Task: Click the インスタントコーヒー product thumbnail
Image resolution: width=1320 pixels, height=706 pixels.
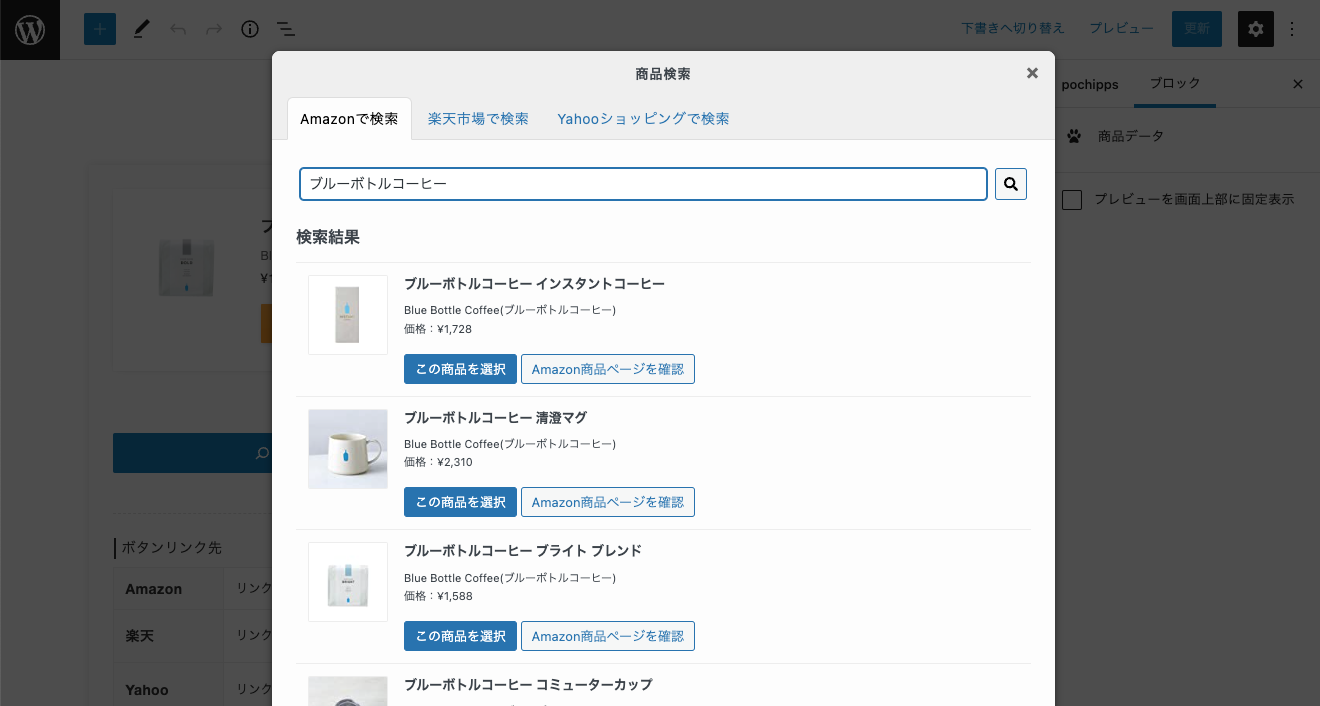Action: (x=348, y=315)
